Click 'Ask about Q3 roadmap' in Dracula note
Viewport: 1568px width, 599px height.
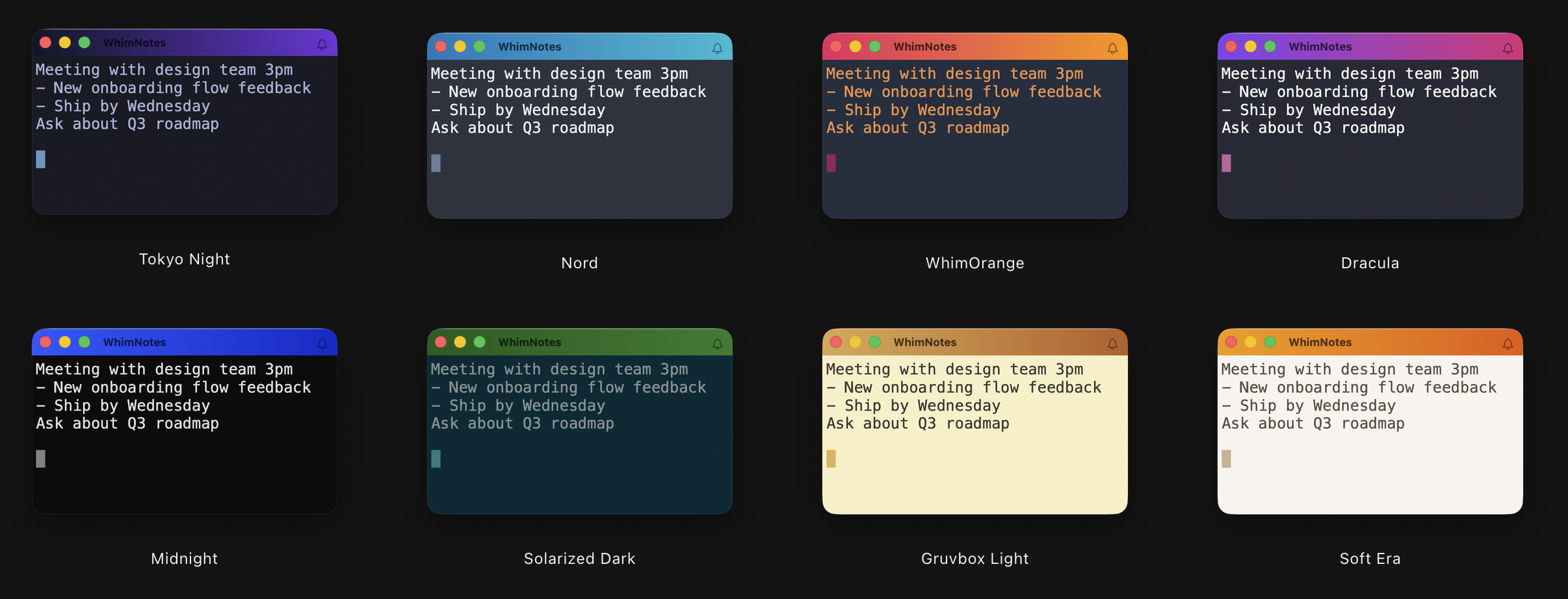click(x=1313, y=128)
